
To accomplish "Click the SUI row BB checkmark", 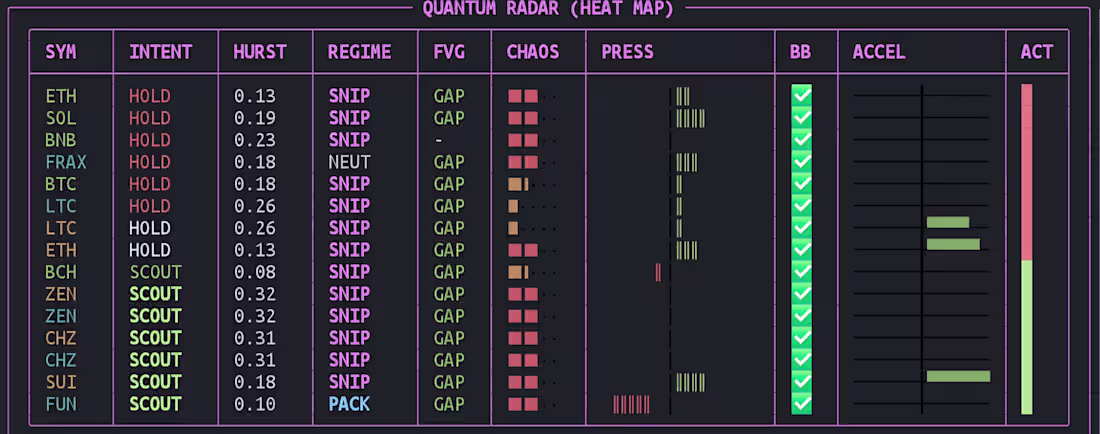I will point(802,382).
